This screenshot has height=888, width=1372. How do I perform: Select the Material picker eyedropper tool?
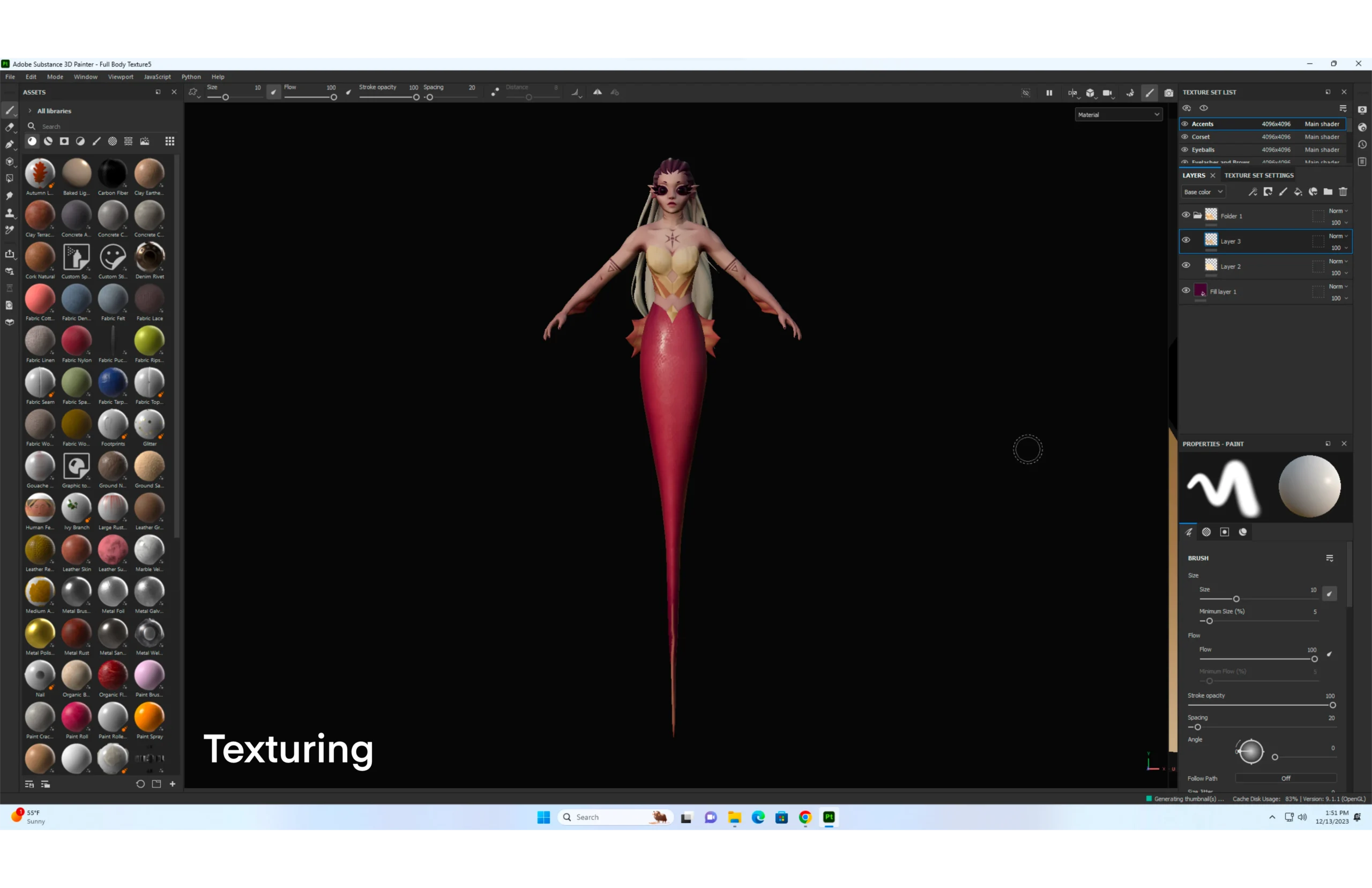point(10,230)
